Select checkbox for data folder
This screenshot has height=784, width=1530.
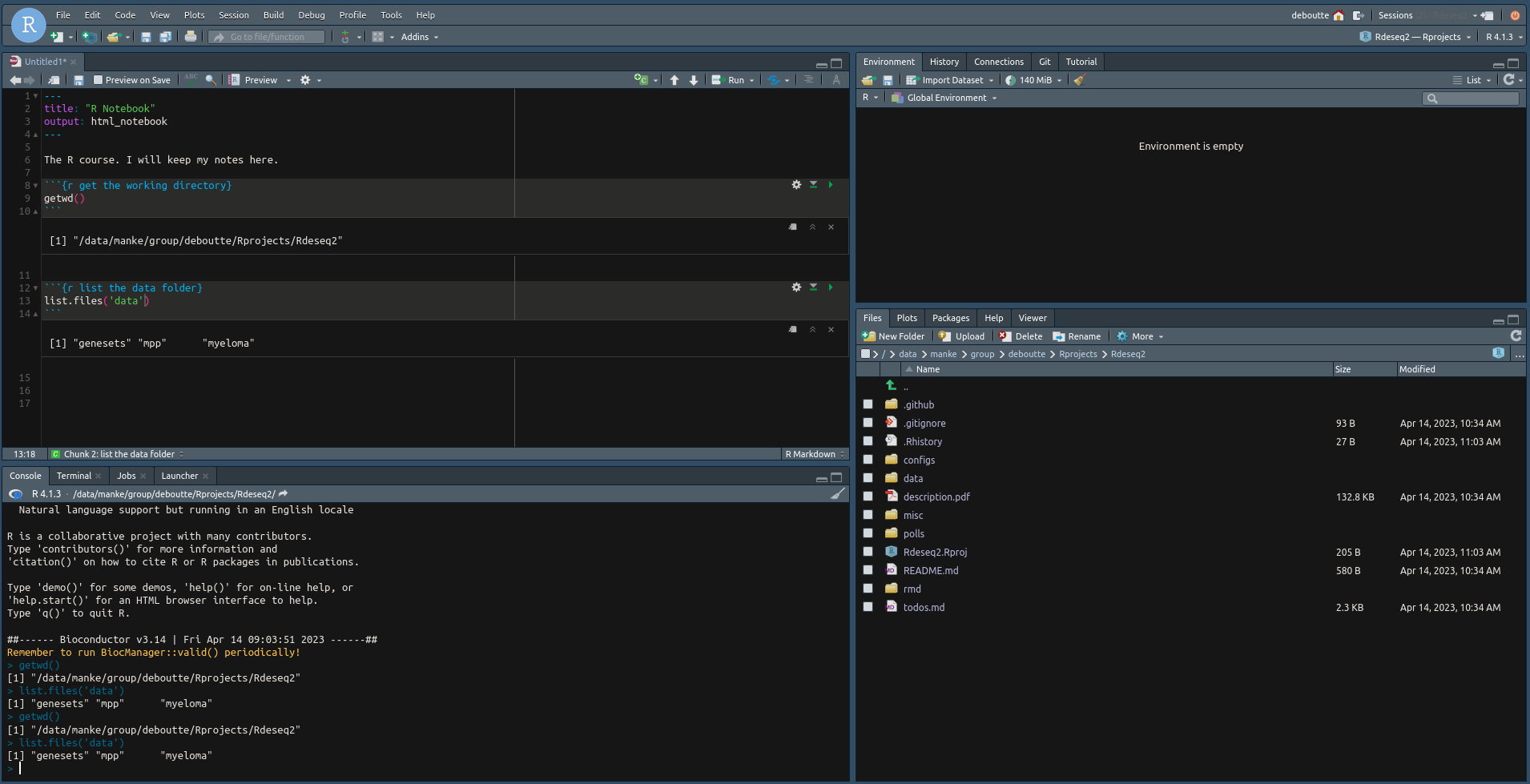tap(868, 478)
